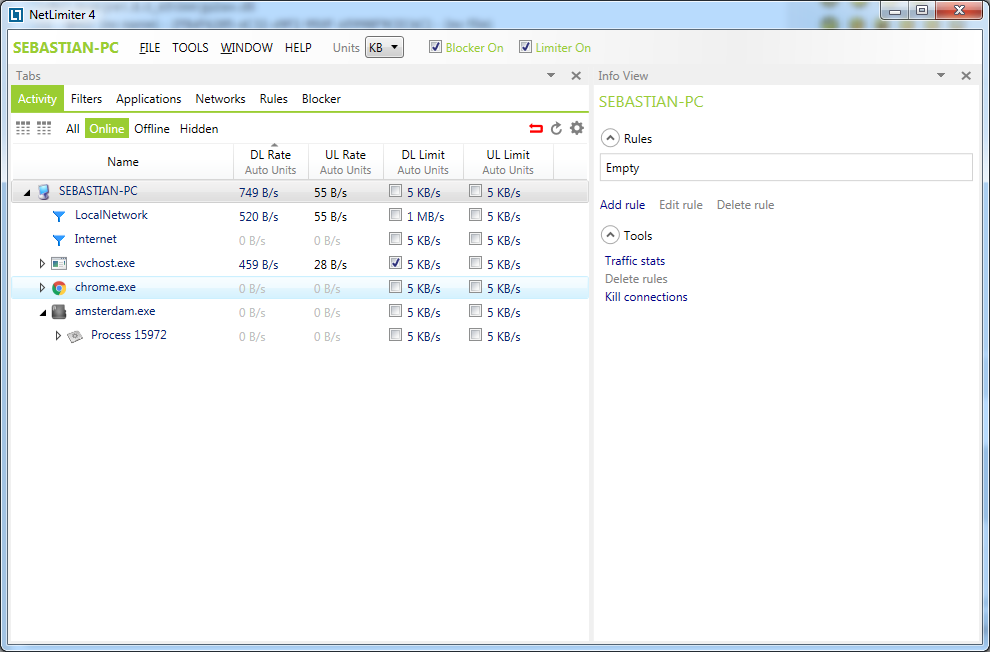Disable the svchost.exe DL Limit checkbox
990x652 pixels.
click(396, 263)
